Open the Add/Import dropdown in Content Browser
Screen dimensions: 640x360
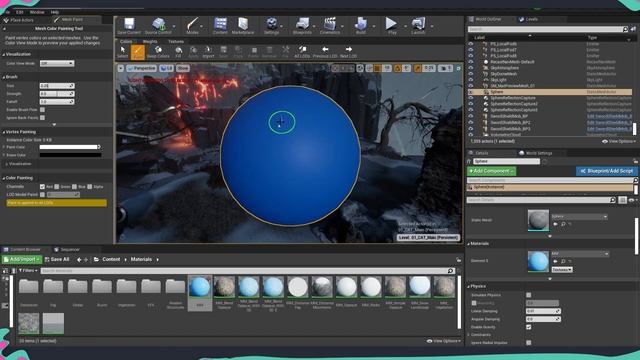(x=22, y=260)
